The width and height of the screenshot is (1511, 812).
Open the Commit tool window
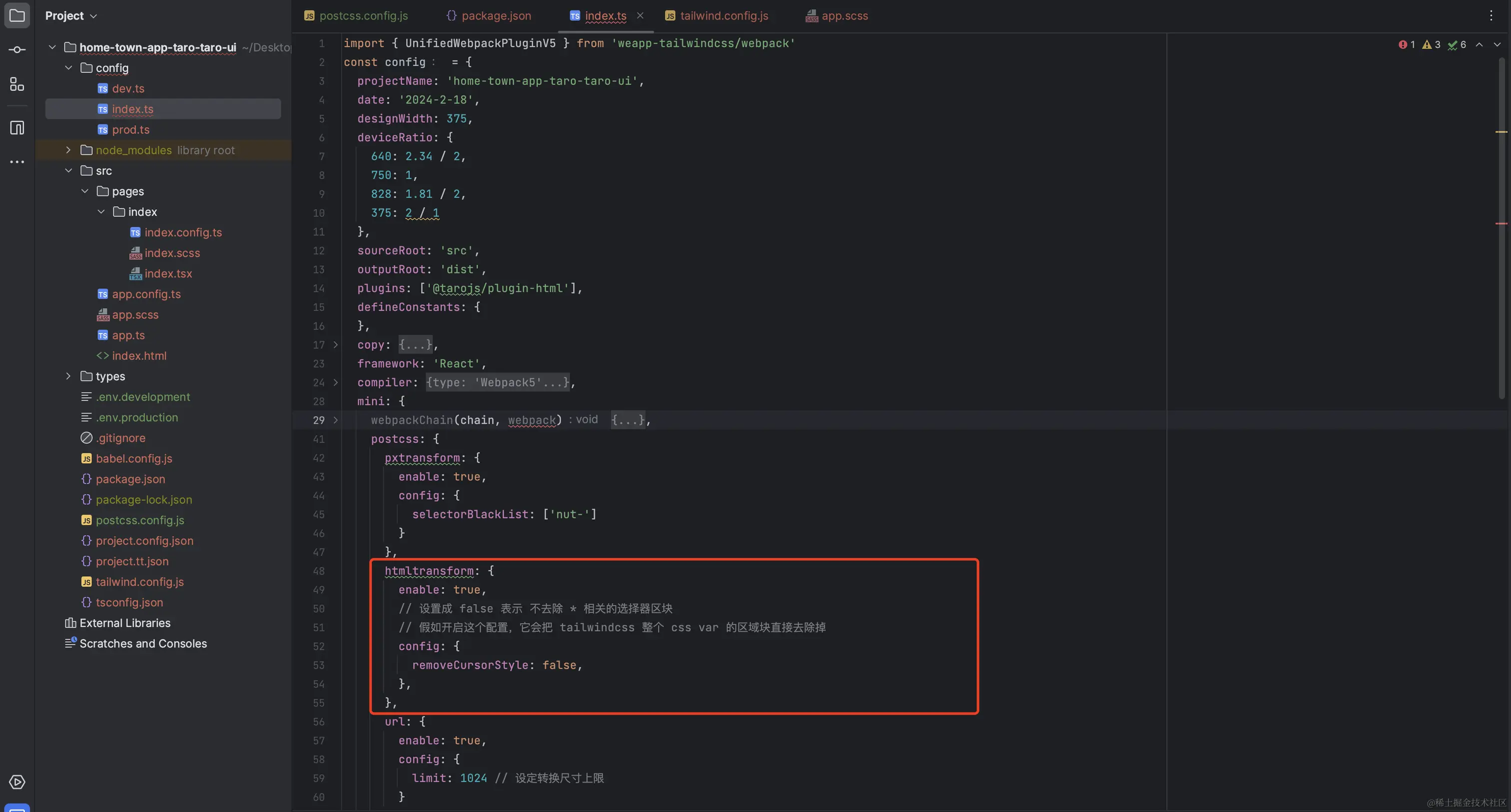pos(16,49)
